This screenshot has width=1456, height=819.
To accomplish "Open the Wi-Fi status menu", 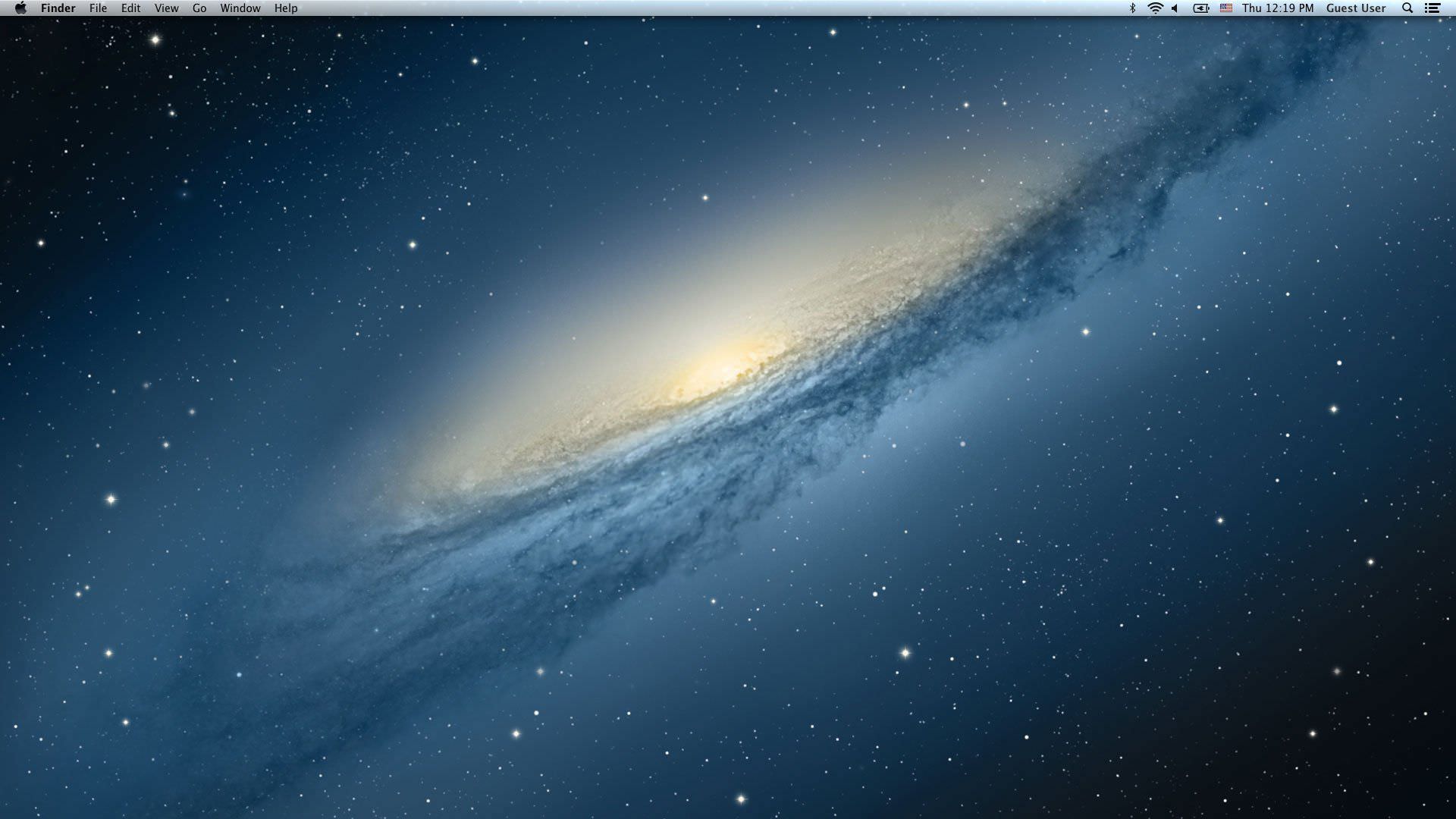I will pos(1155,8).
